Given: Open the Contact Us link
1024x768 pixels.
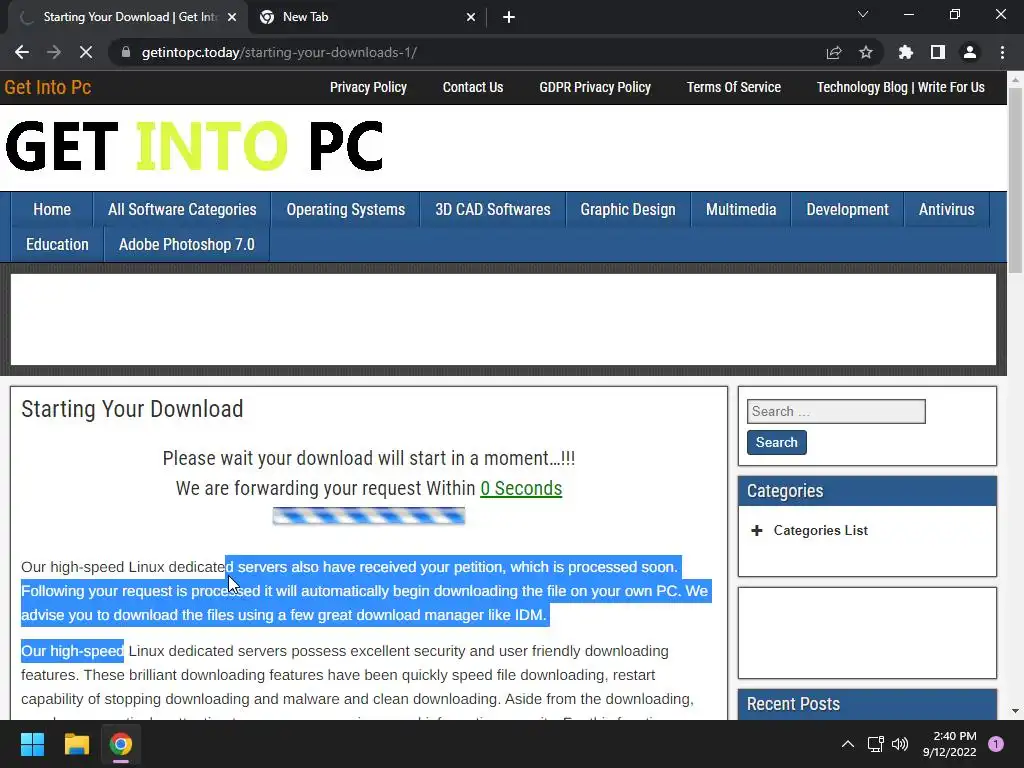Looking at the screenshot, I should 473,87.
